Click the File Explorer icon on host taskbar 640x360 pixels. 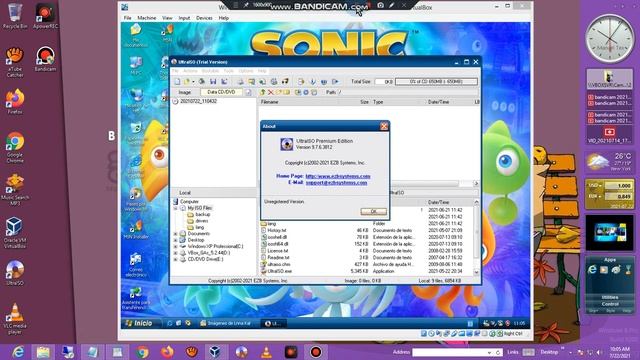[x=43, y=352]
